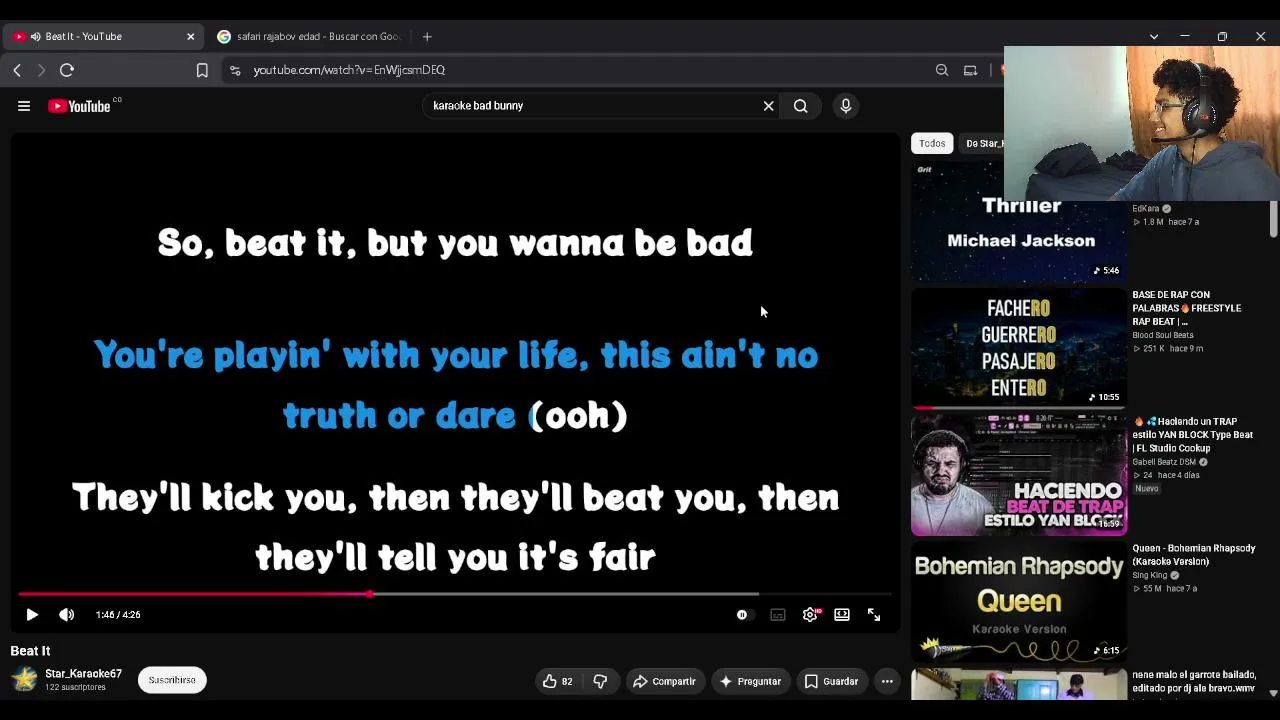The width and height of the screenshot is (1280, 720).
Task: Click the '1:46 / 4:26' time display
Action: 118,615
